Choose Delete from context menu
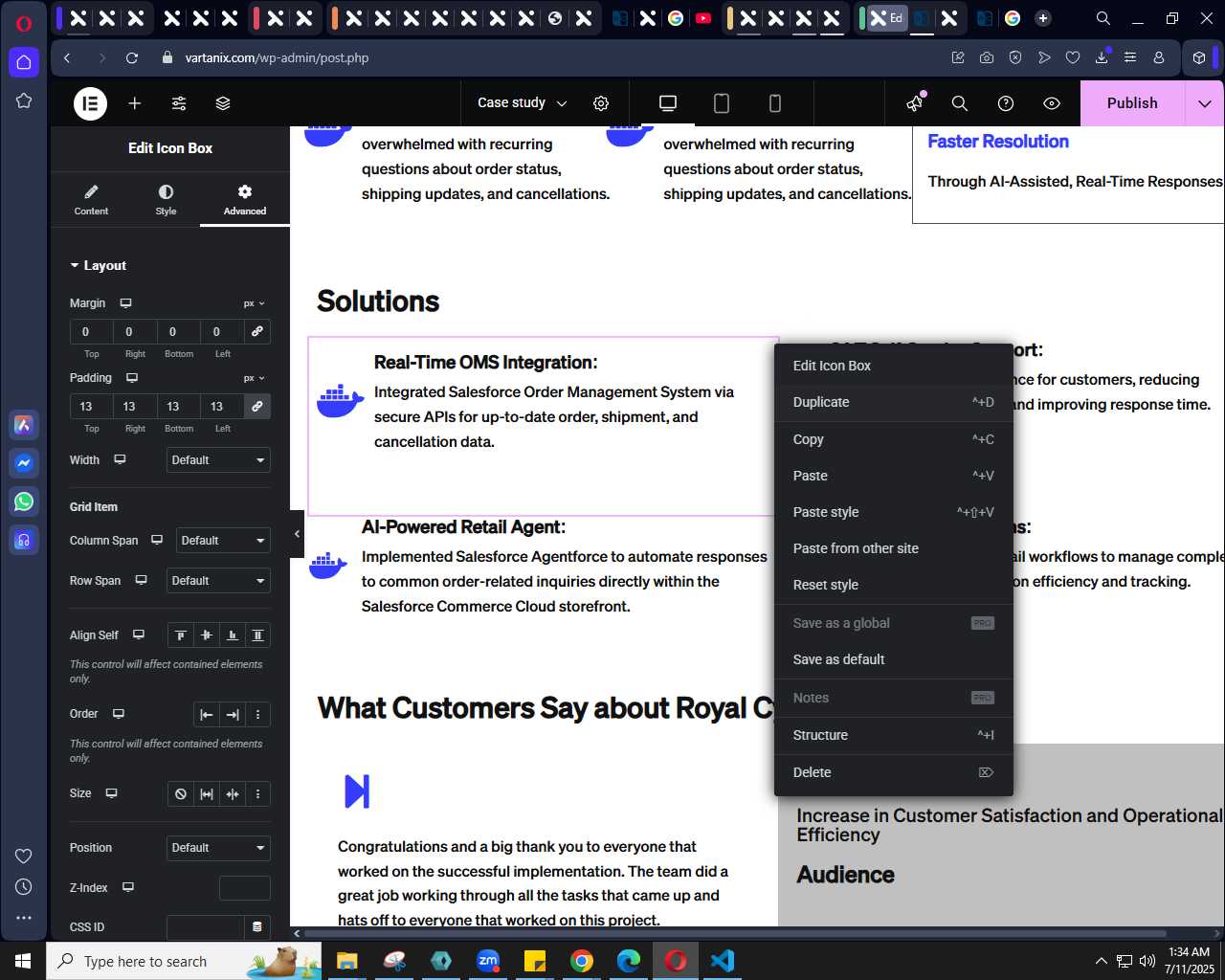The width and height of the screenshot is (1225, 980). (x=894, y=772)
